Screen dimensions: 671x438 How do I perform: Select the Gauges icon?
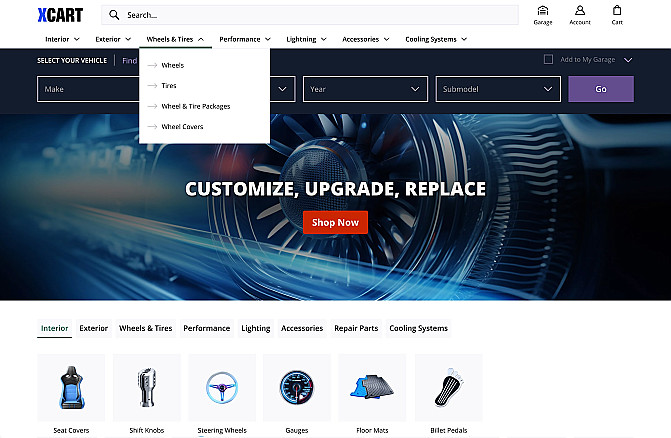coord(296,388)
